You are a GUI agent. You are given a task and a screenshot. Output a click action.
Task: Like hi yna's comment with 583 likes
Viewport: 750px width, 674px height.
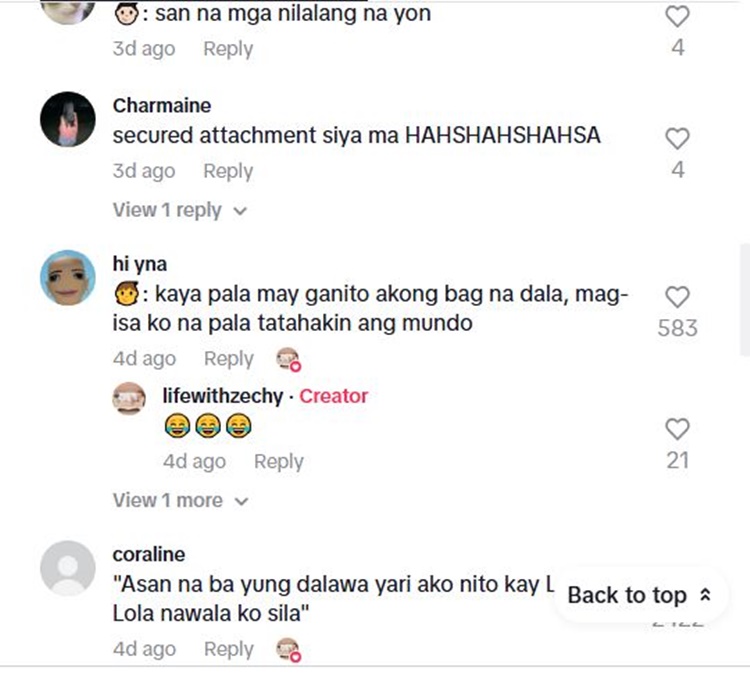677,298
